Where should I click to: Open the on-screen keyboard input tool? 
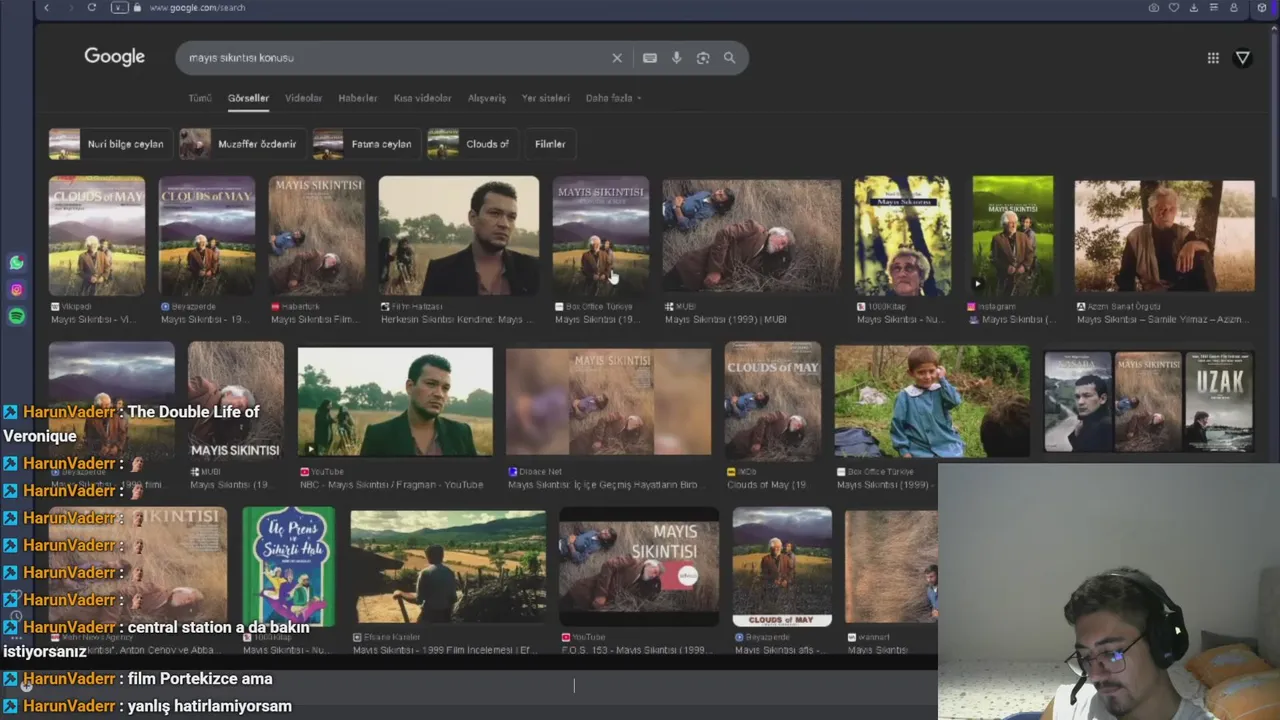(x=650, y=58)
